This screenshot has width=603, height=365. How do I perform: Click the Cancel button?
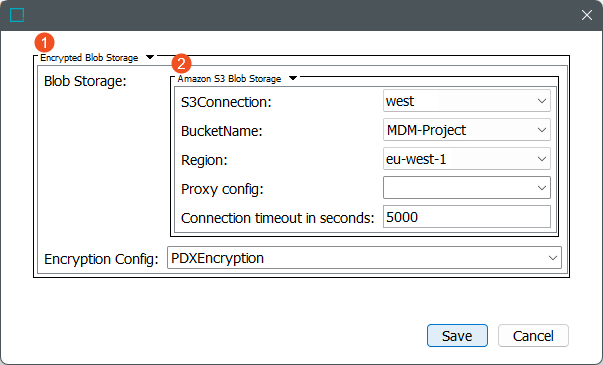(533, 336)
